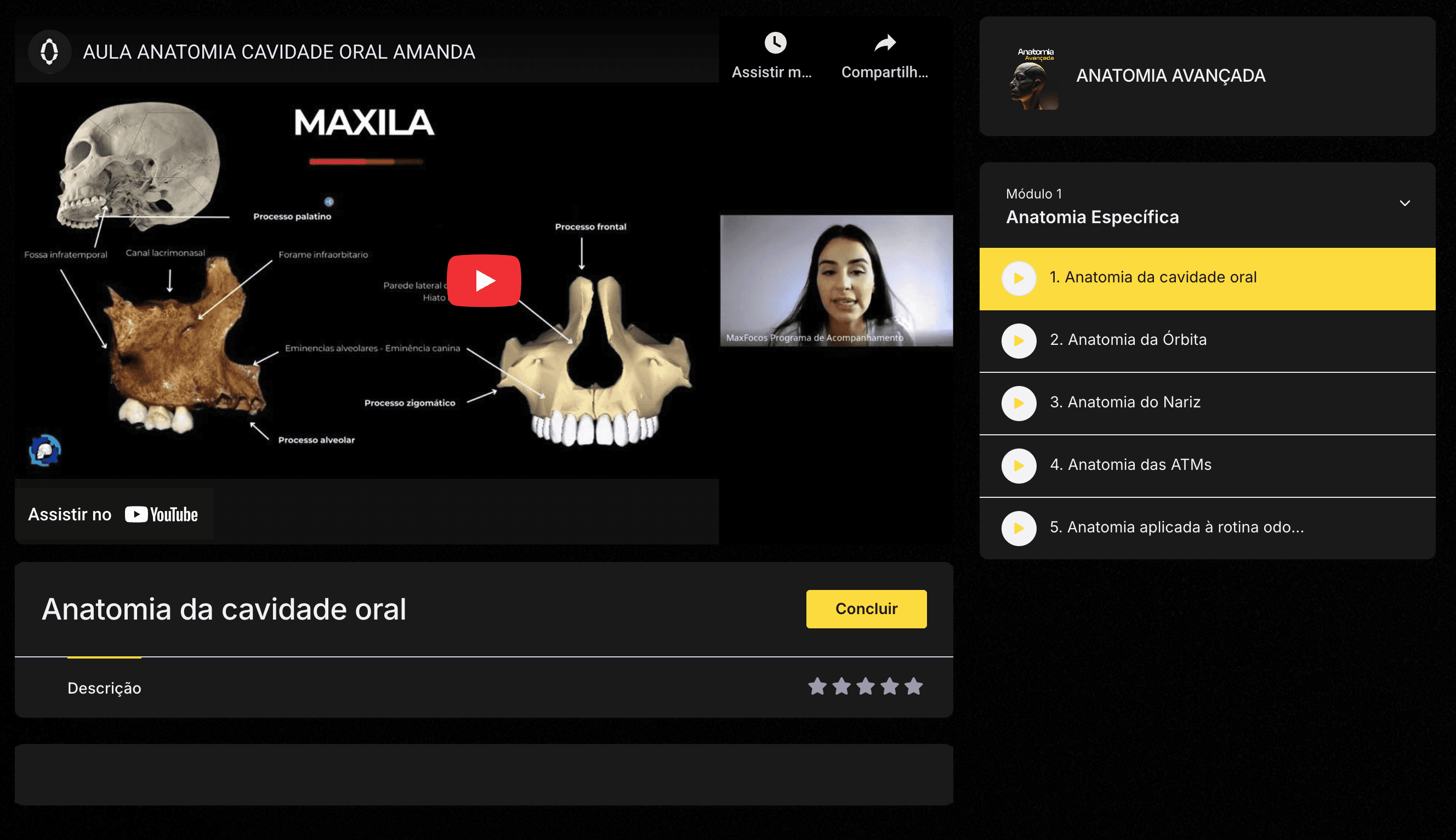Click play icon for Anatomia aplicada lesson
Screen dimensions: 1456x840
pos(1019,528)
